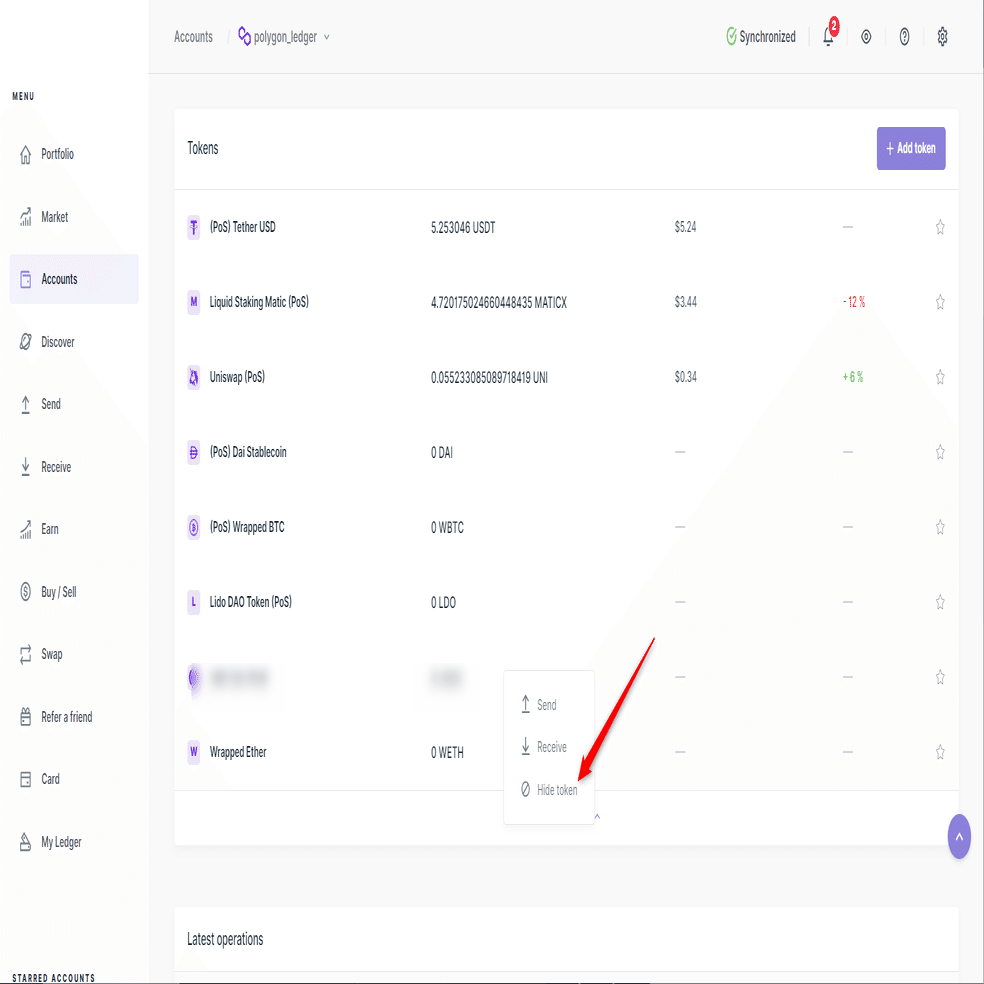
Task: Click the Latest operations heading
Action: click(225, 939)
